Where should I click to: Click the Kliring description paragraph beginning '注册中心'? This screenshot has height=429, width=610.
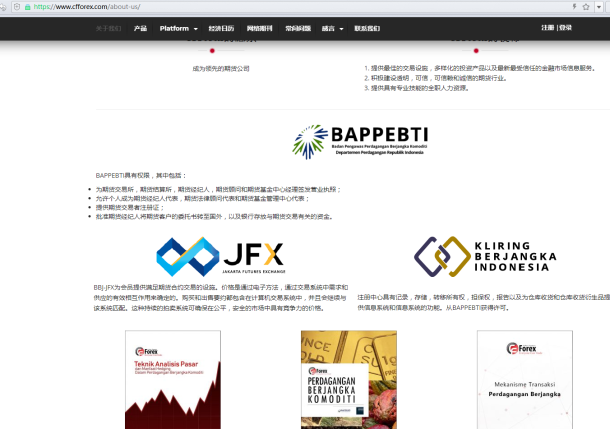484,302
